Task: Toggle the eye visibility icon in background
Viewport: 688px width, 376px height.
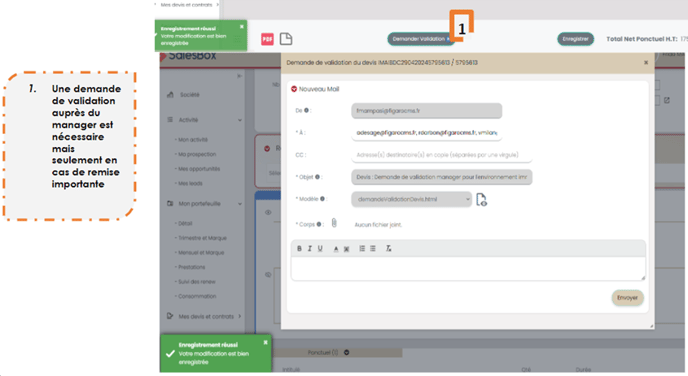Action: 268,212
